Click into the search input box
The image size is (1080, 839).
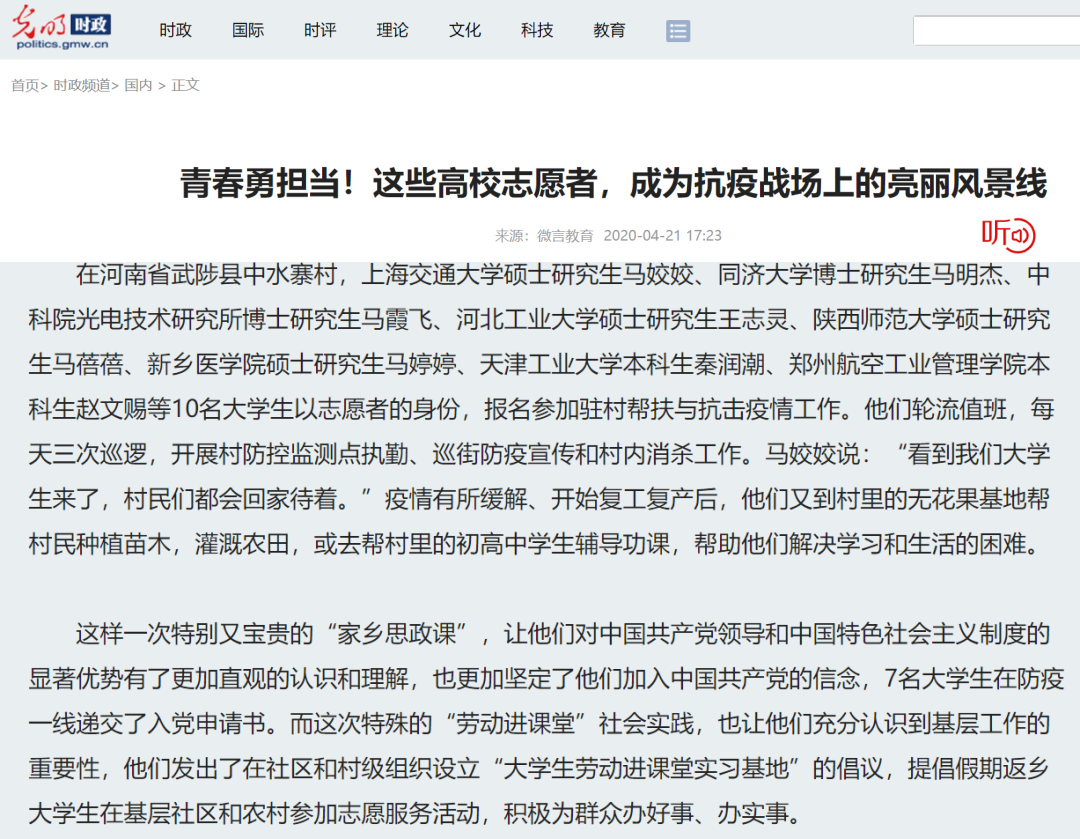point(997,31)
